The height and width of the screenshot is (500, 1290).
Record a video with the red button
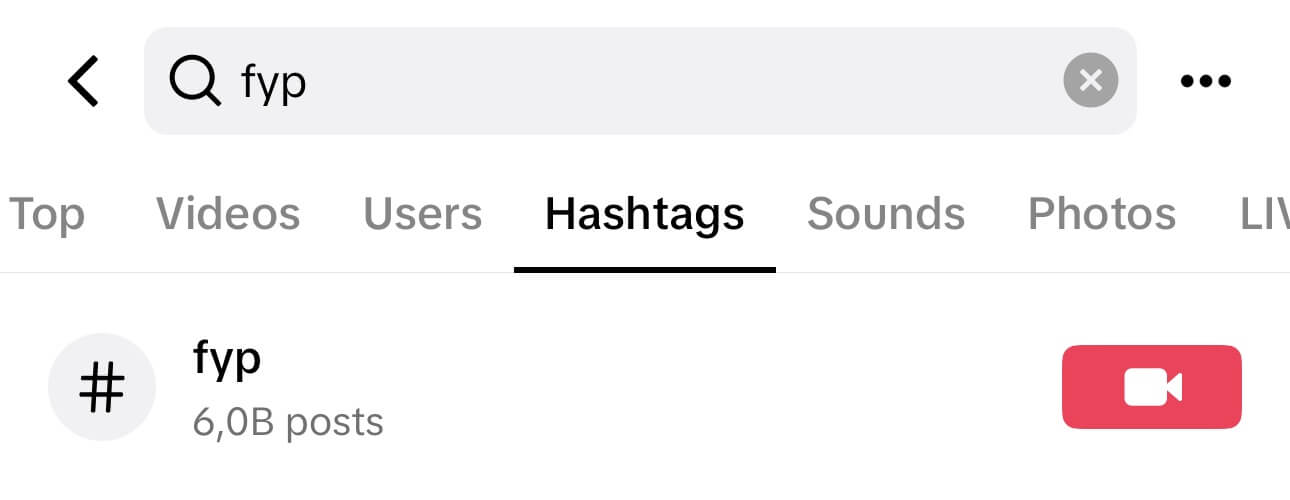pos(1152,387)
